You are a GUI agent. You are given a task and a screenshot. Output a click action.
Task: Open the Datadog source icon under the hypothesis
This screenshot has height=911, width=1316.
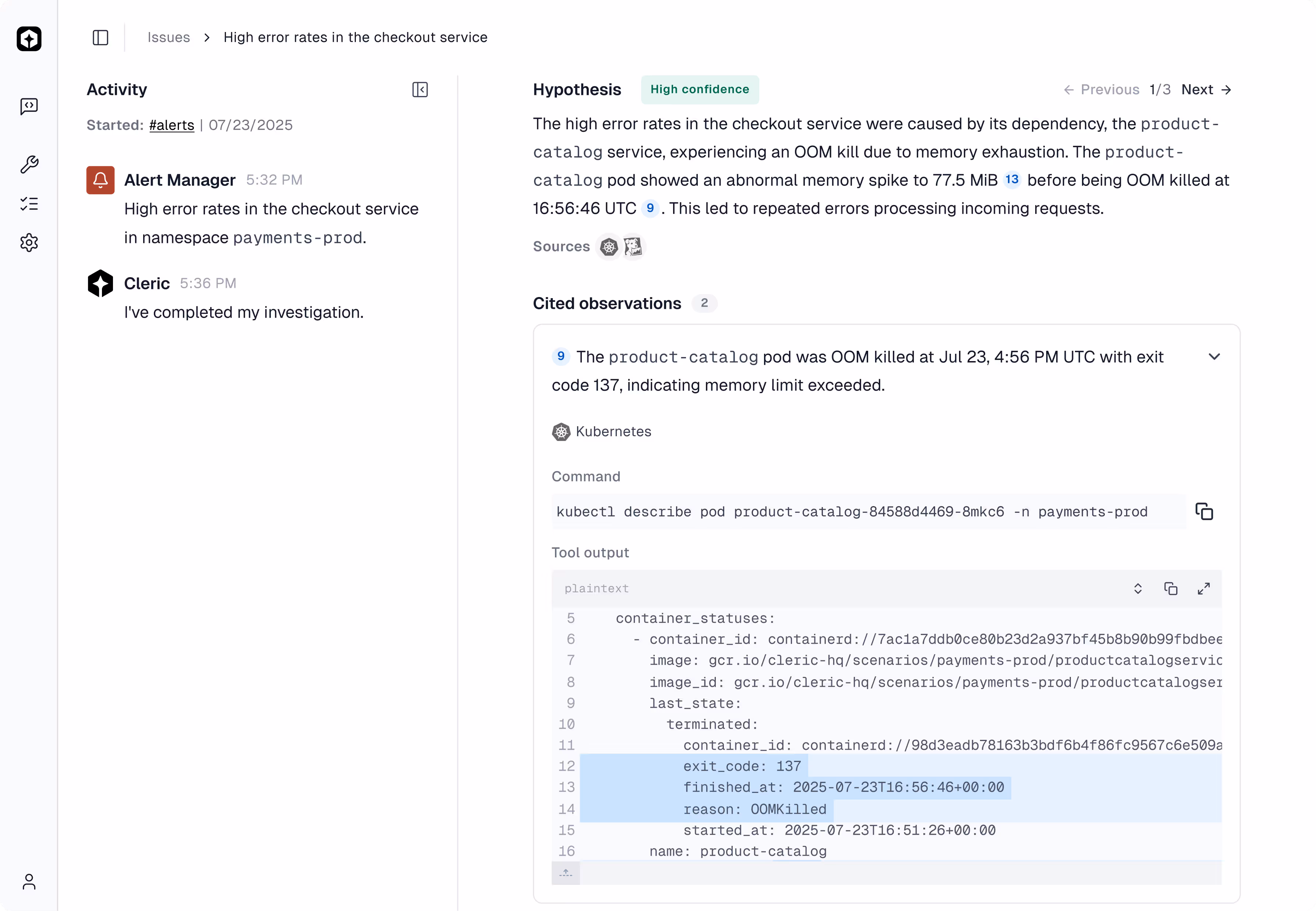633,247
